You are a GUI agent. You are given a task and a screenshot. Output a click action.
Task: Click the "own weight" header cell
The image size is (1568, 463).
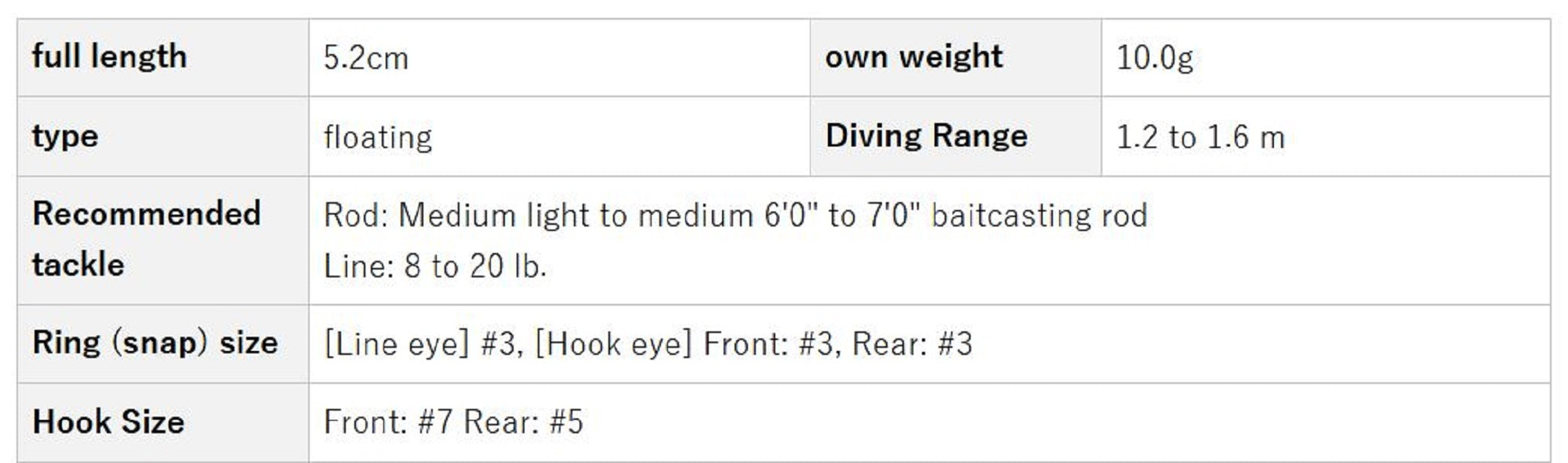913,57
